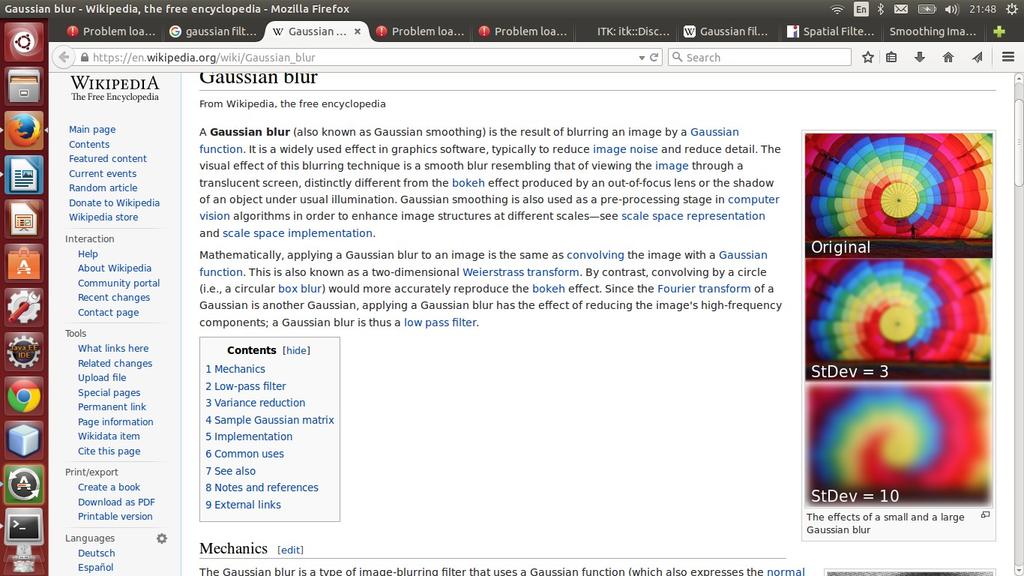Open the battery indicator in the top panel

click(927, 9)
